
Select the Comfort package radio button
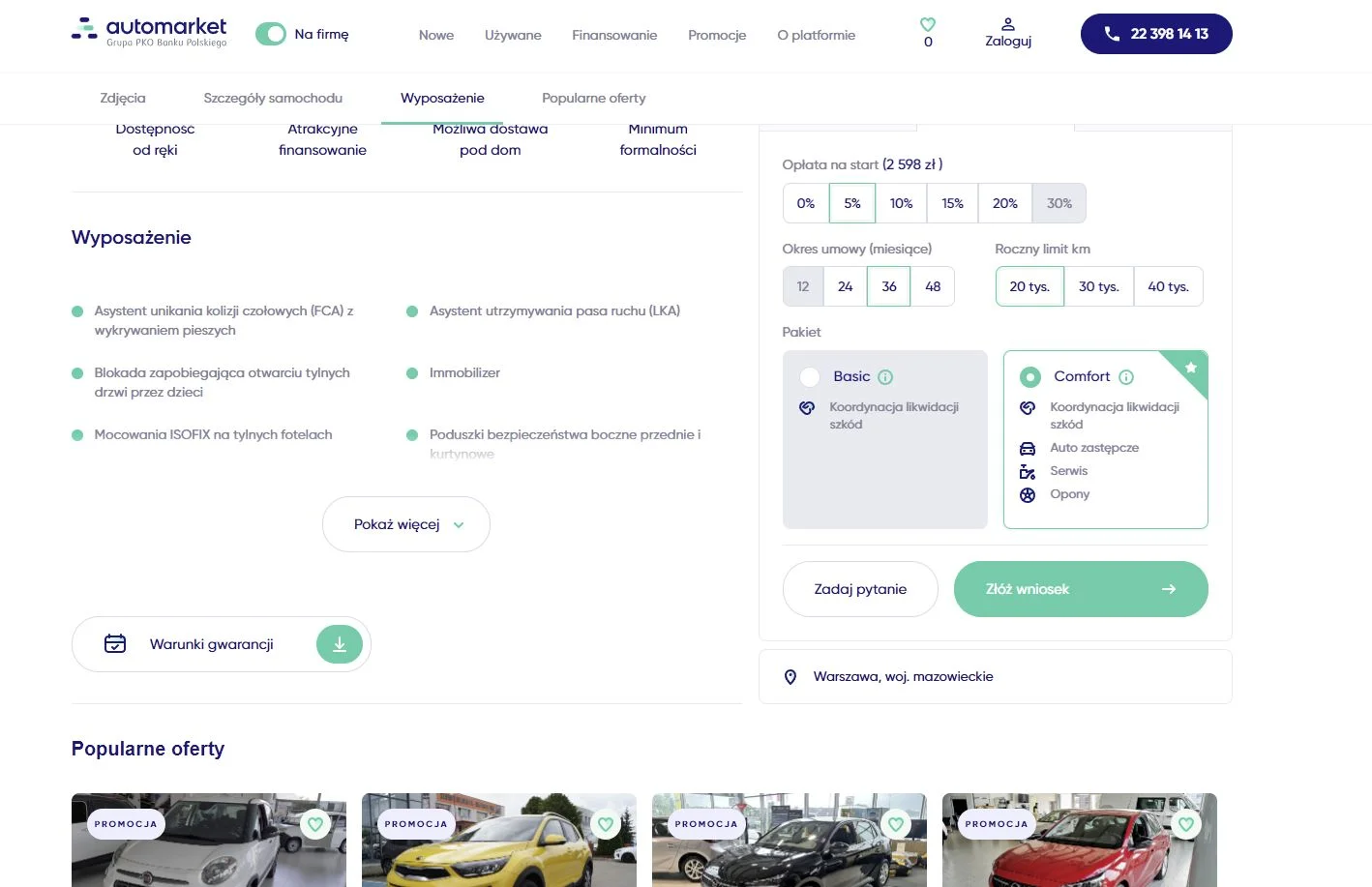click(1030, 377)
